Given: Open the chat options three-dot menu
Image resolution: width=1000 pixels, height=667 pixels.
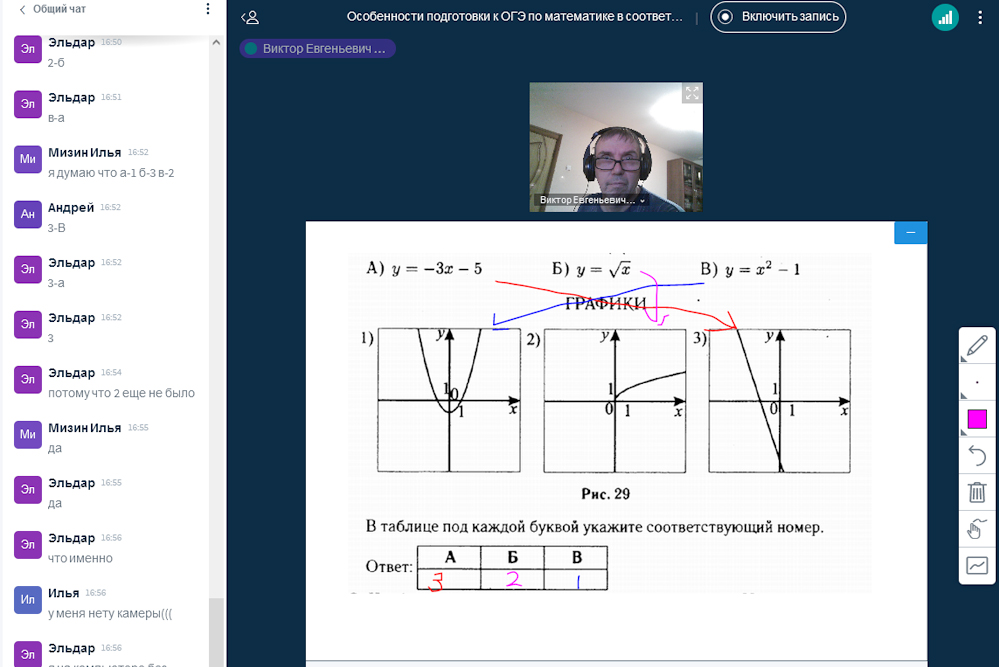Looking at the screenshot, I should click(208, 9).
